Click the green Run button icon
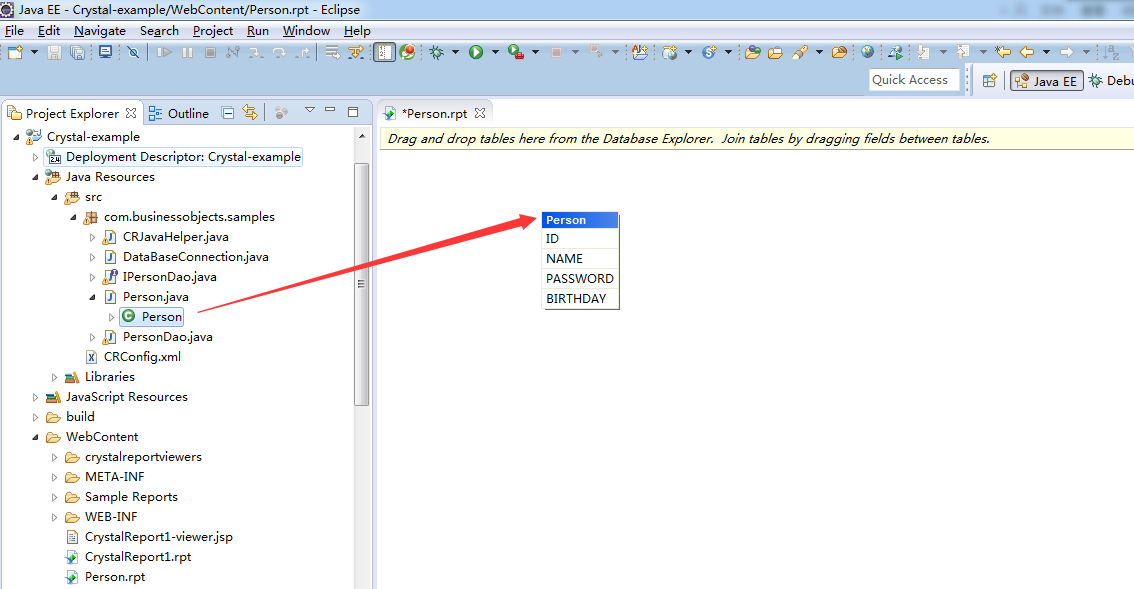The width and height of the screenshot is (1134, 589). (476, 52)
